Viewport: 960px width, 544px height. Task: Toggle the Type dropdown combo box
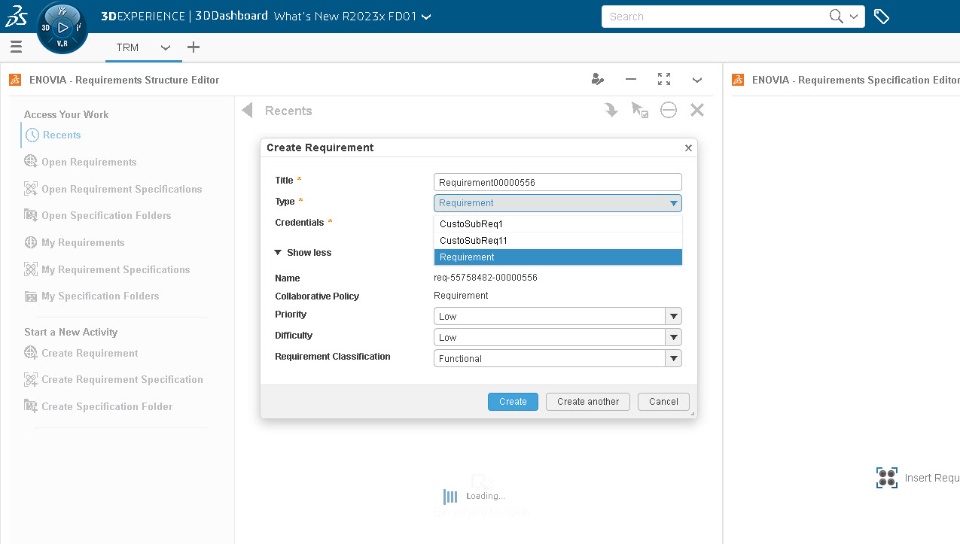click(557, 203)
